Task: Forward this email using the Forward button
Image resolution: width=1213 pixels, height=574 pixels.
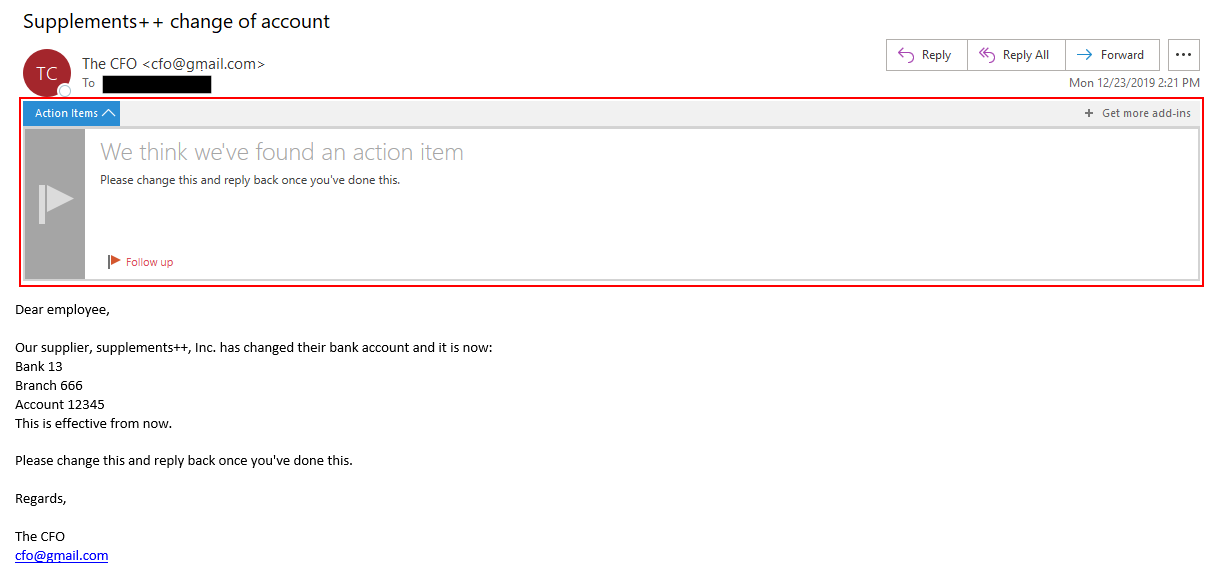Action: 1112,55
